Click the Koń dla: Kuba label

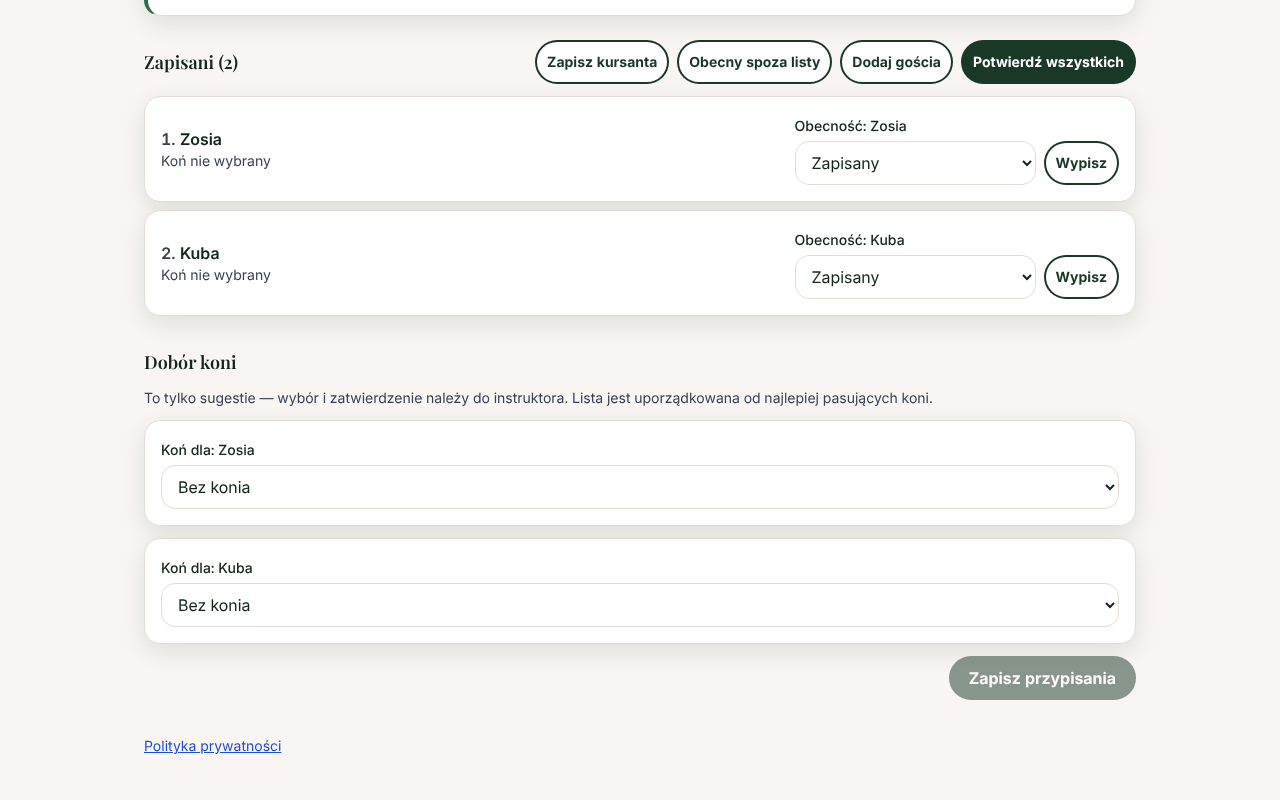pos(207,568)
